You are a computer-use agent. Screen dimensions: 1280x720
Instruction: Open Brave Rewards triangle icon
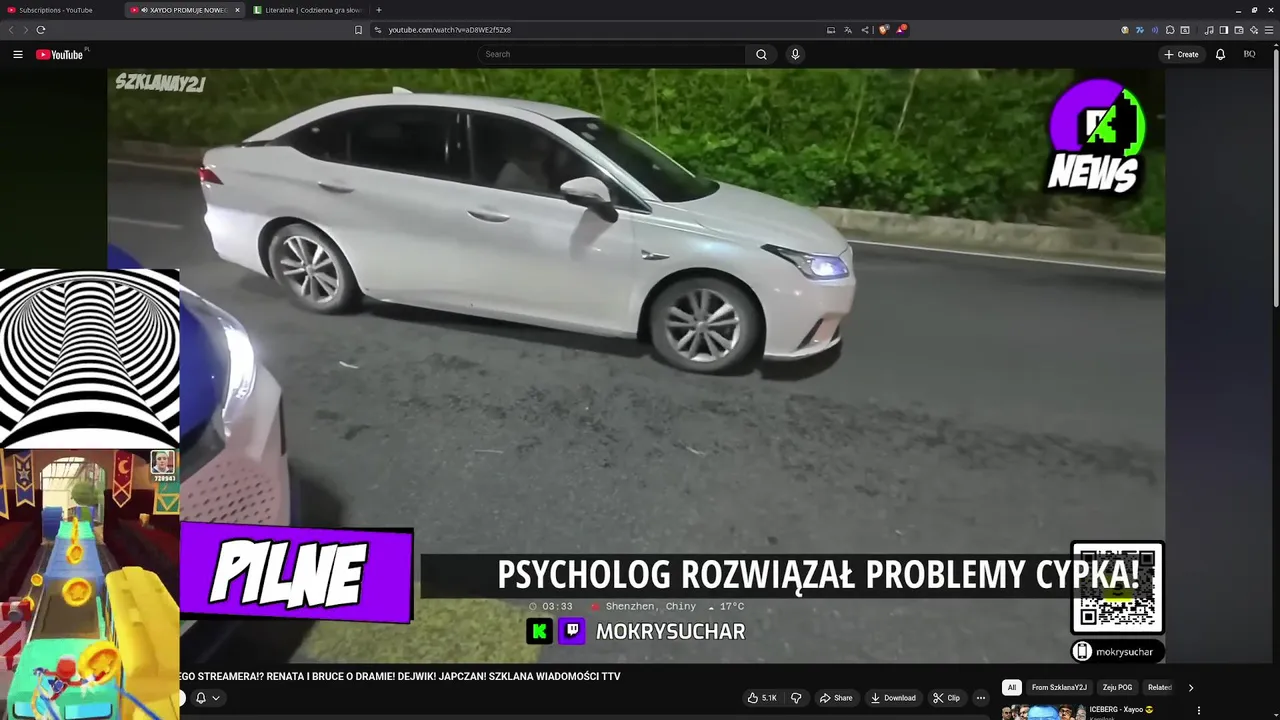pos(900,30)
